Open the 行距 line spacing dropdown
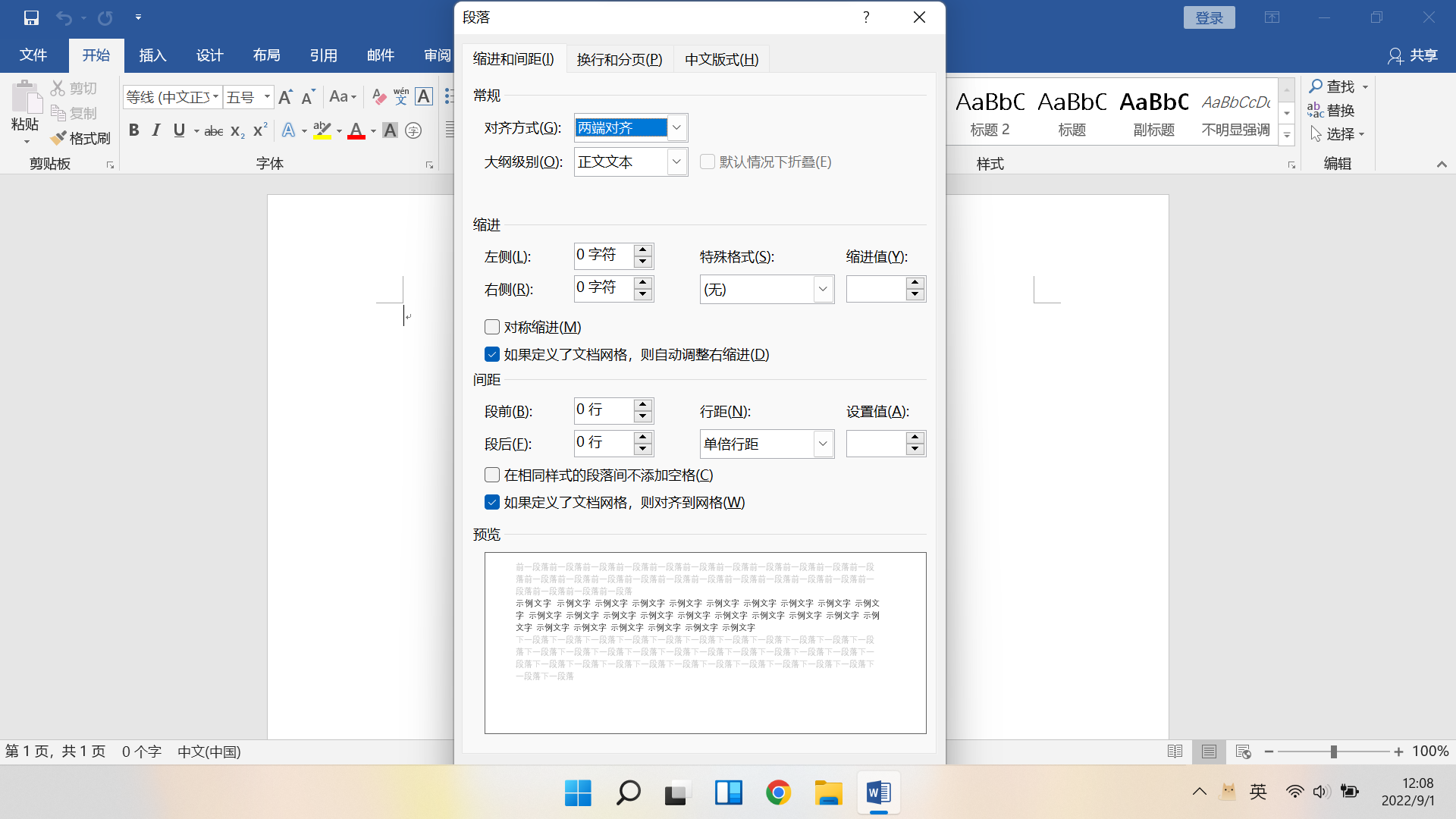The image size is (1456, 819). coord(823,444)
